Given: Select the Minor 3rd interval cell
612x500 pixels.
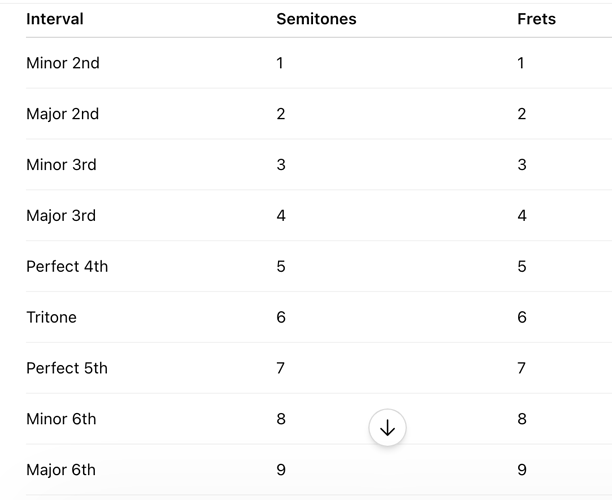Looking at the screenshot, I should tap(61, 165).
